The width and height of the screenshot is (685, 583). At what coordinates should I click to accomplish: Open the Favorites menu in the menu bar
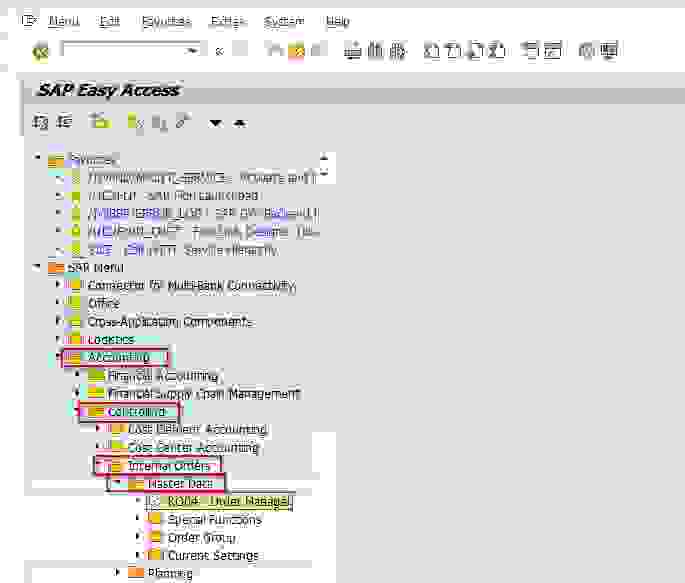click(166, 21)
